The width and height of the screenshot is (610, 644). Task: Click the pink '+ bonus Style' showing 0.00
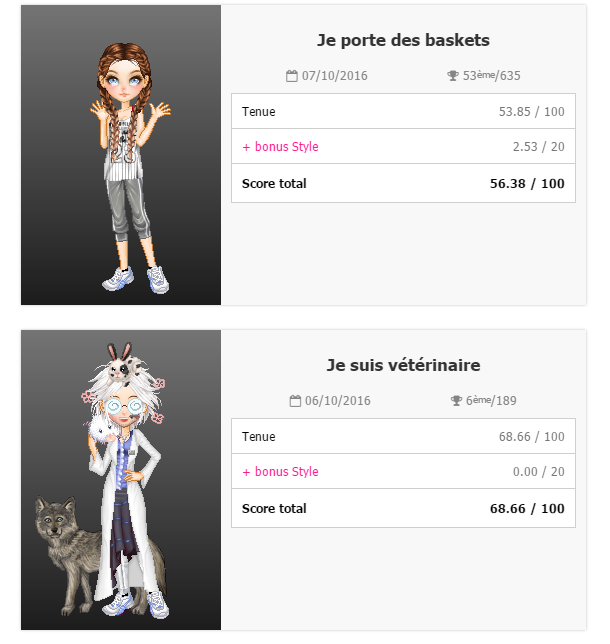click(x=281, y=472)
